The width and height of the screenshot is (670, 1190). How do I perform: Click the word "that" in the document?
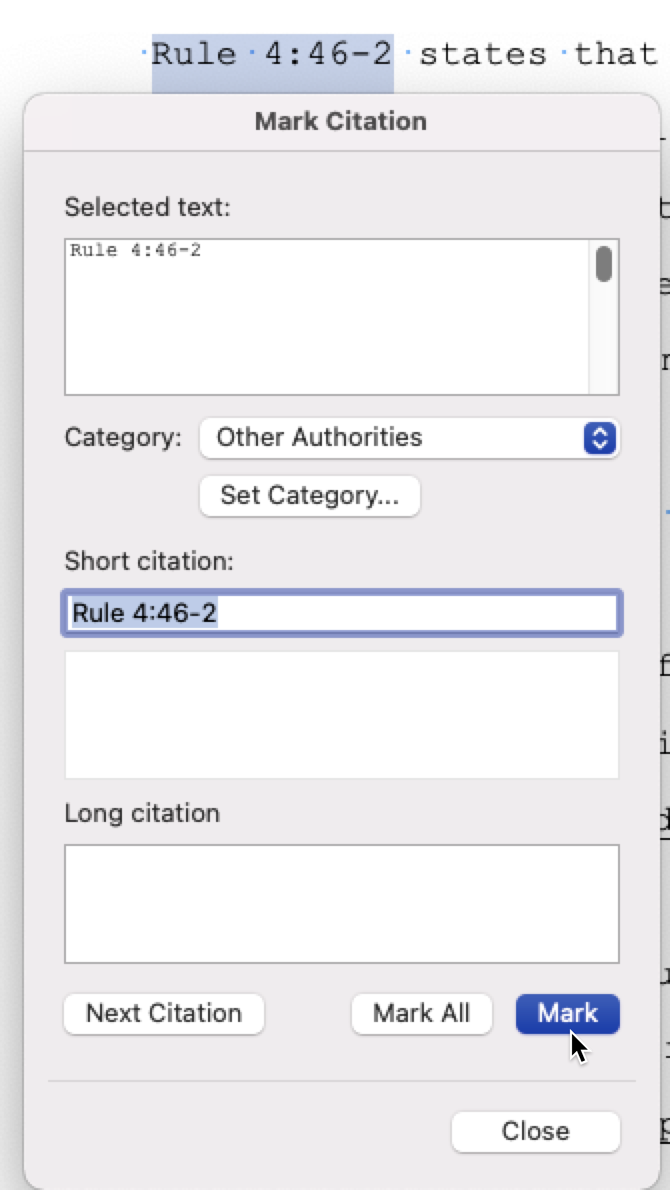615,52
